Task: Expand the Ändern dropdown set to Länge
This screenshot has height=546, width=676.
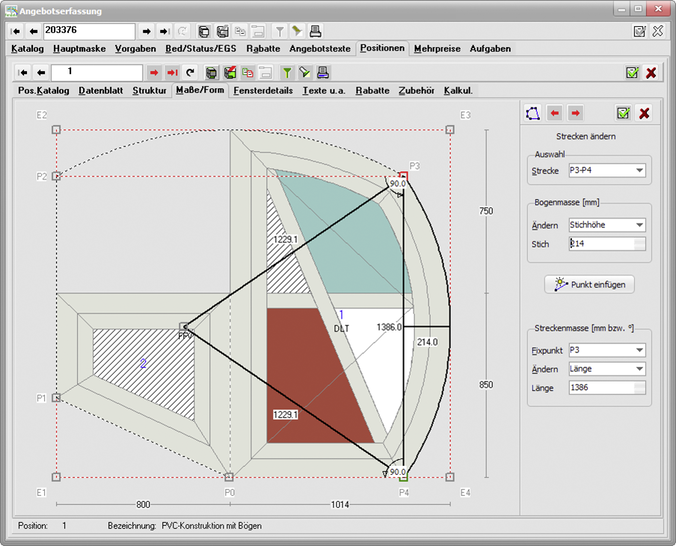Action: point(606,369)
